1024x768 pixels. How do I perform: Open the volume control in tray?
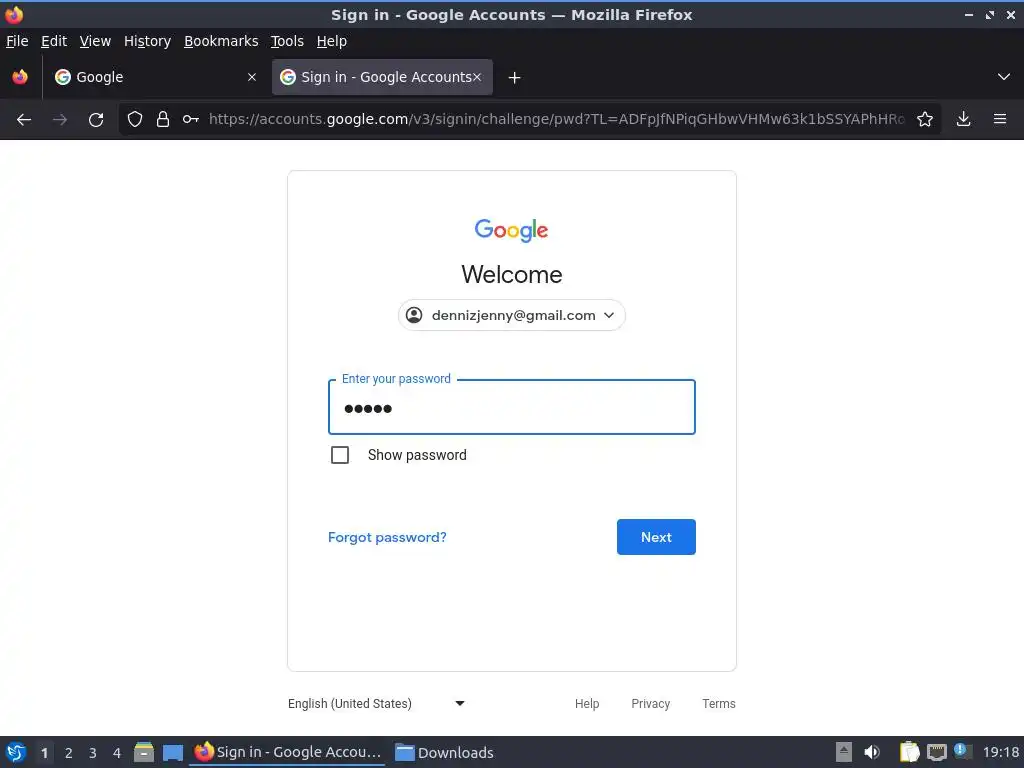coord(872,752)
